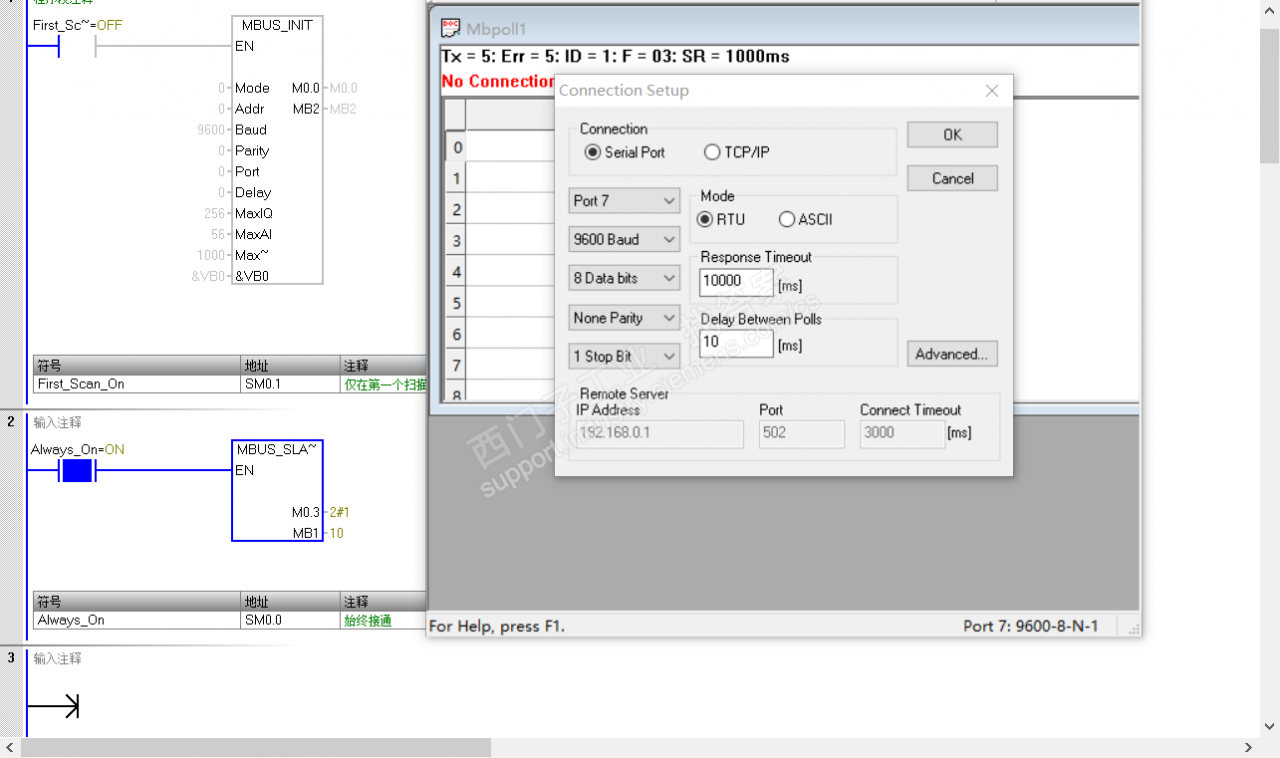Open the Port 7 dropdown
1280x758 pixels.
tap(624, 201)
